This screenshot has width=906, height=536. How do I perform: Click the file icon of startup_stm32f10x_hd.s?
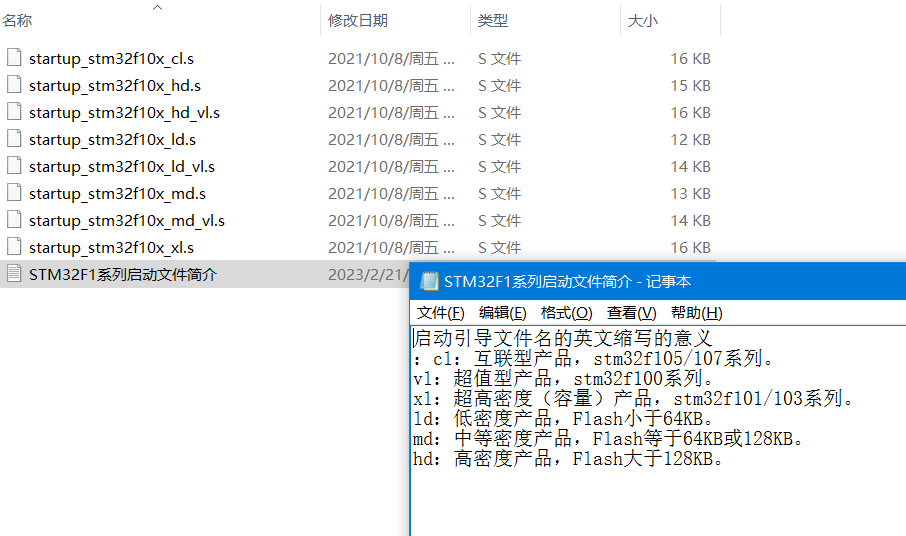14,85
